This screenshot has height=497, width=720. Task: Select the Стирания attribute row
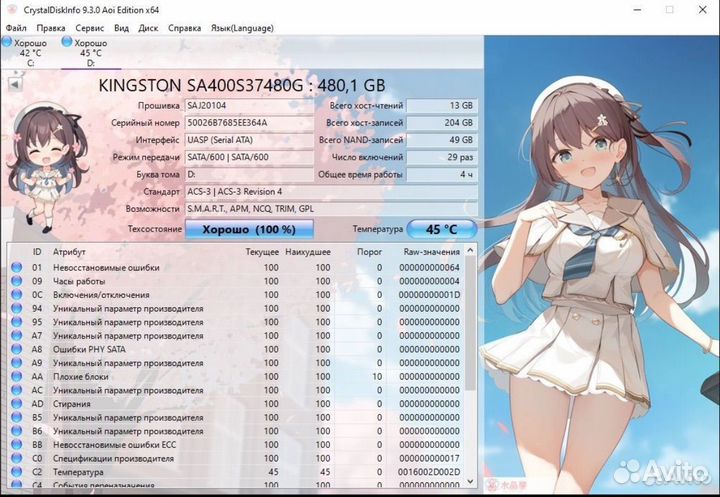point(236,403)
